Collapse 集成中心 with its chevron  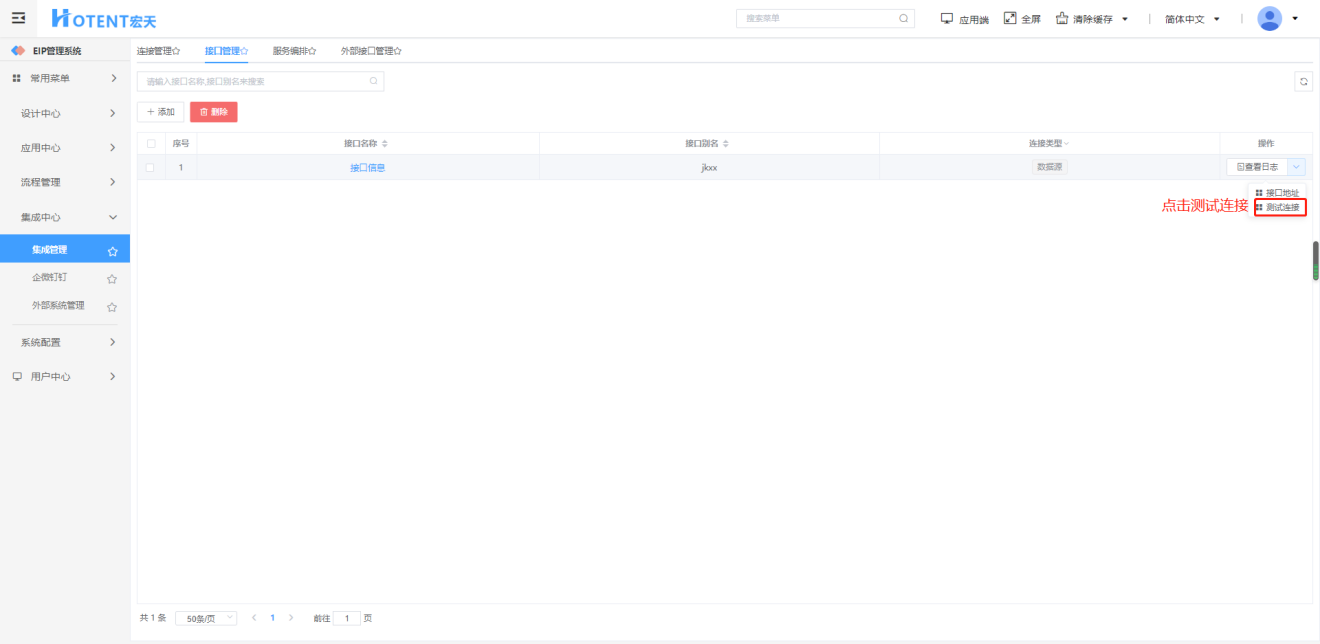click(113, 217)
